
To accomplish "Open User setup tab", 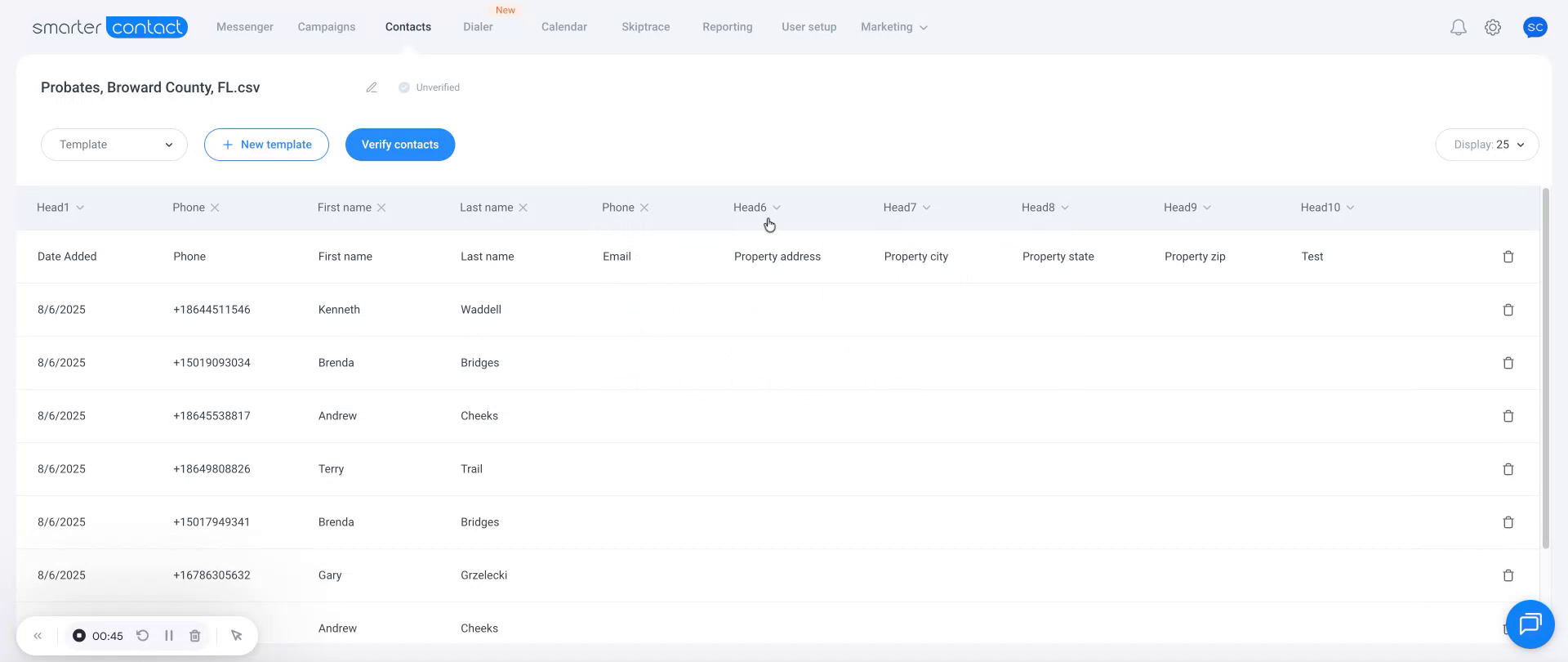I will click(809, 27).
